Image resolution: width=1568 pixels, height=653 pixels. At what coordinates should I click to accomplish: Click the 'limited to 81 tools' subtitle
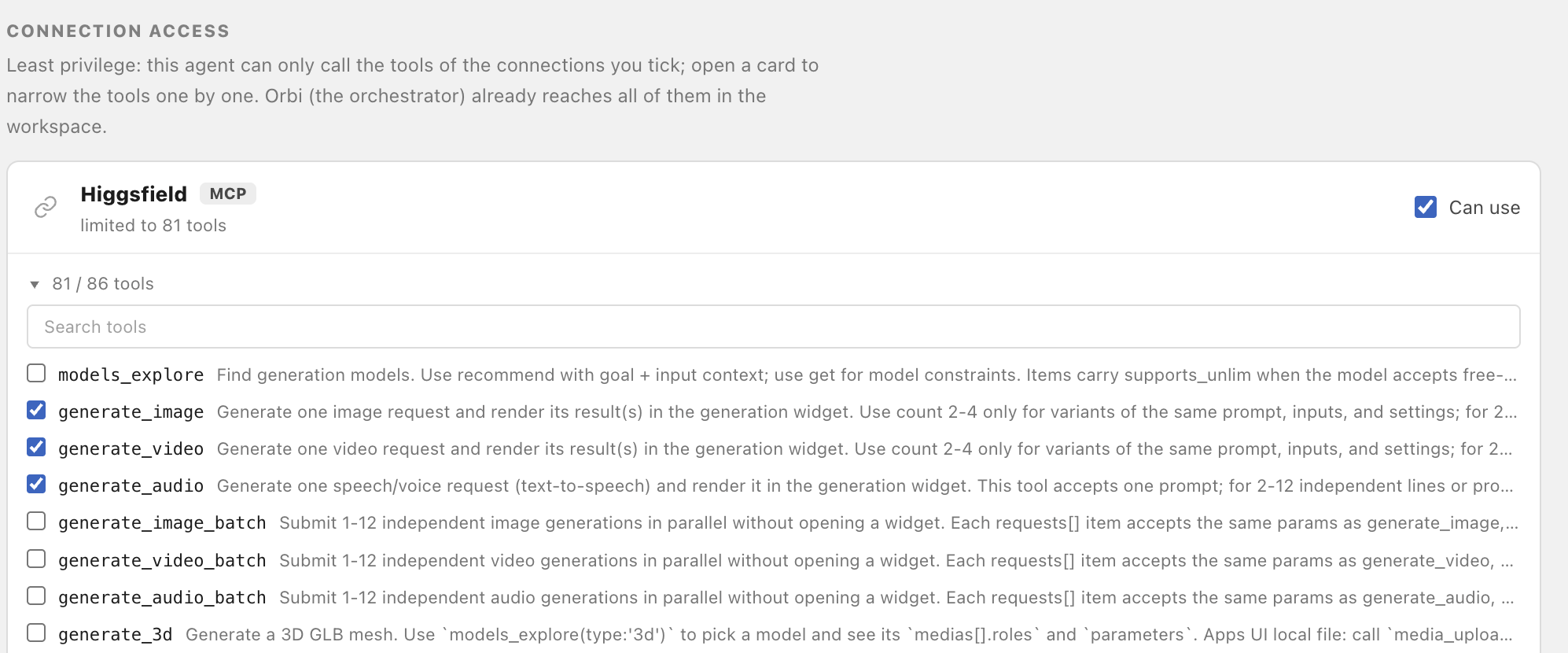pyautogui.click(x=153, y=226)
